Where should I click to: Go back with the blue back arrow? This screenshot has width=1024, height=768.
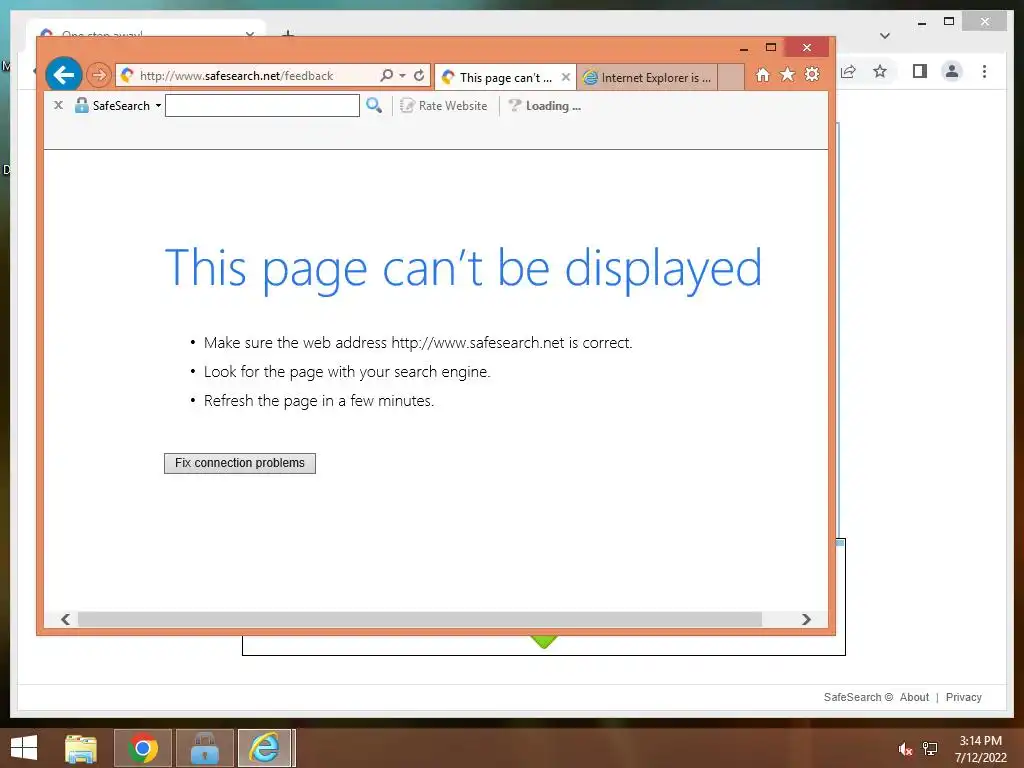tap(63, 75)
